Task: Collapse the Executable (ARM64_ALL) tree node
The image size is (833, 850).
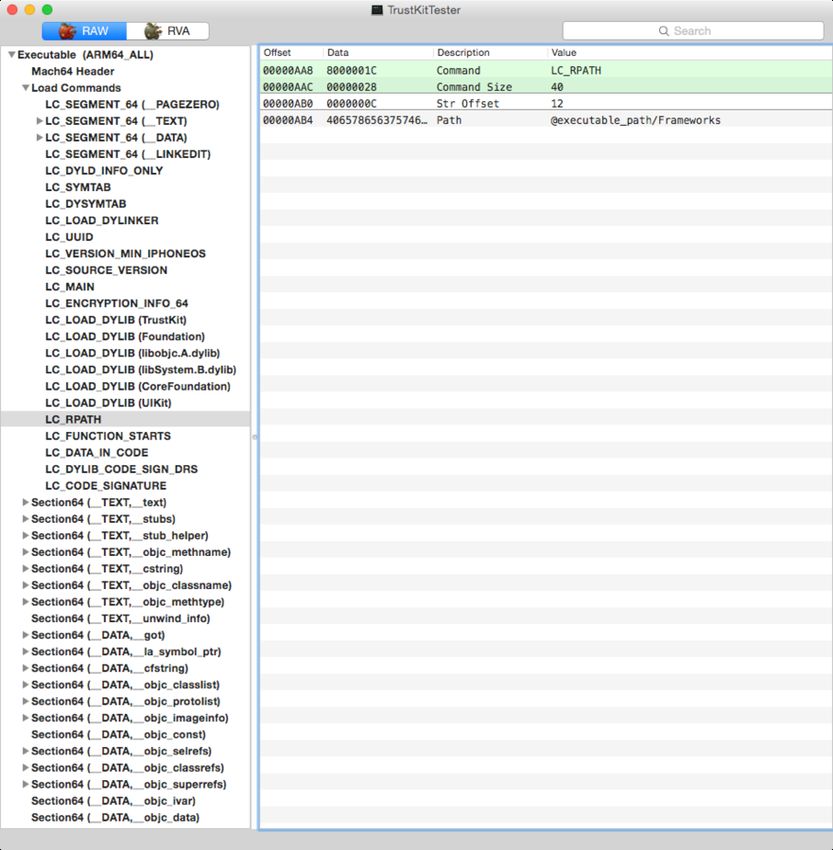Action: pyautogui.click(x=11, y=55)
